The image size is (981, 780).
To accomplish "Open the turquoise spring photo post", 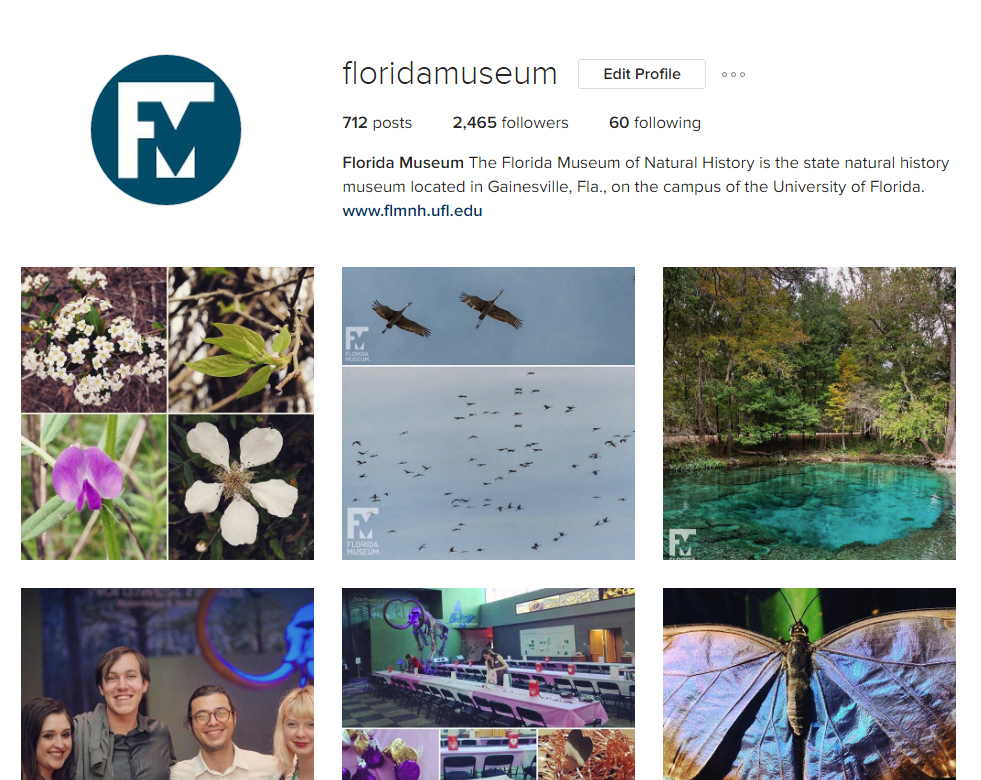I will 810,413.
